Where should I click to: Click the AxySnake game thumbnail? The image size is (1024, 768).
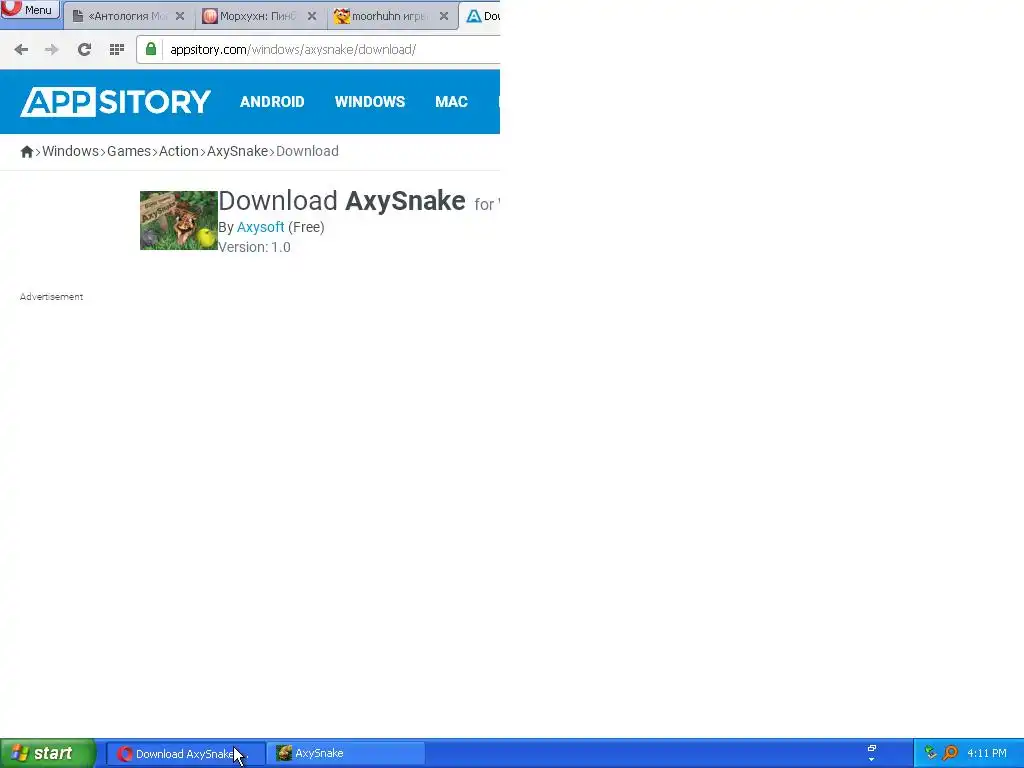(178, 220)
